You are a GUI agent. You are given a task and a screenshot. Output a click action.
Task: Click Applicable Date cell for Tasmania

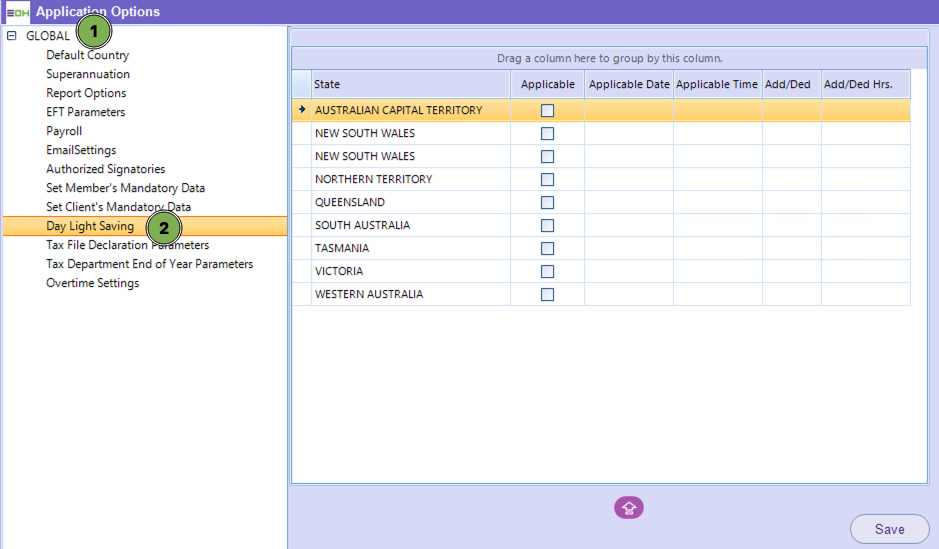[629, 249]
